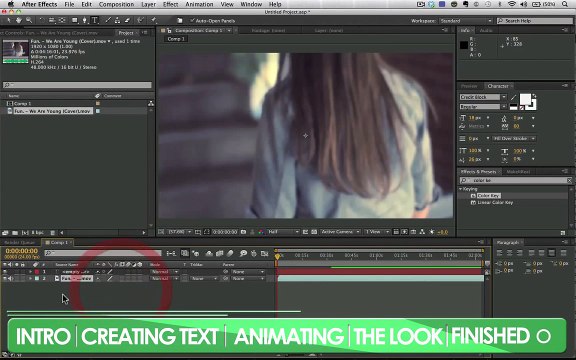This screenshot has height=360, width=576.
Task: Select the Puppet Pin tool
Action: tap(154, 21)
